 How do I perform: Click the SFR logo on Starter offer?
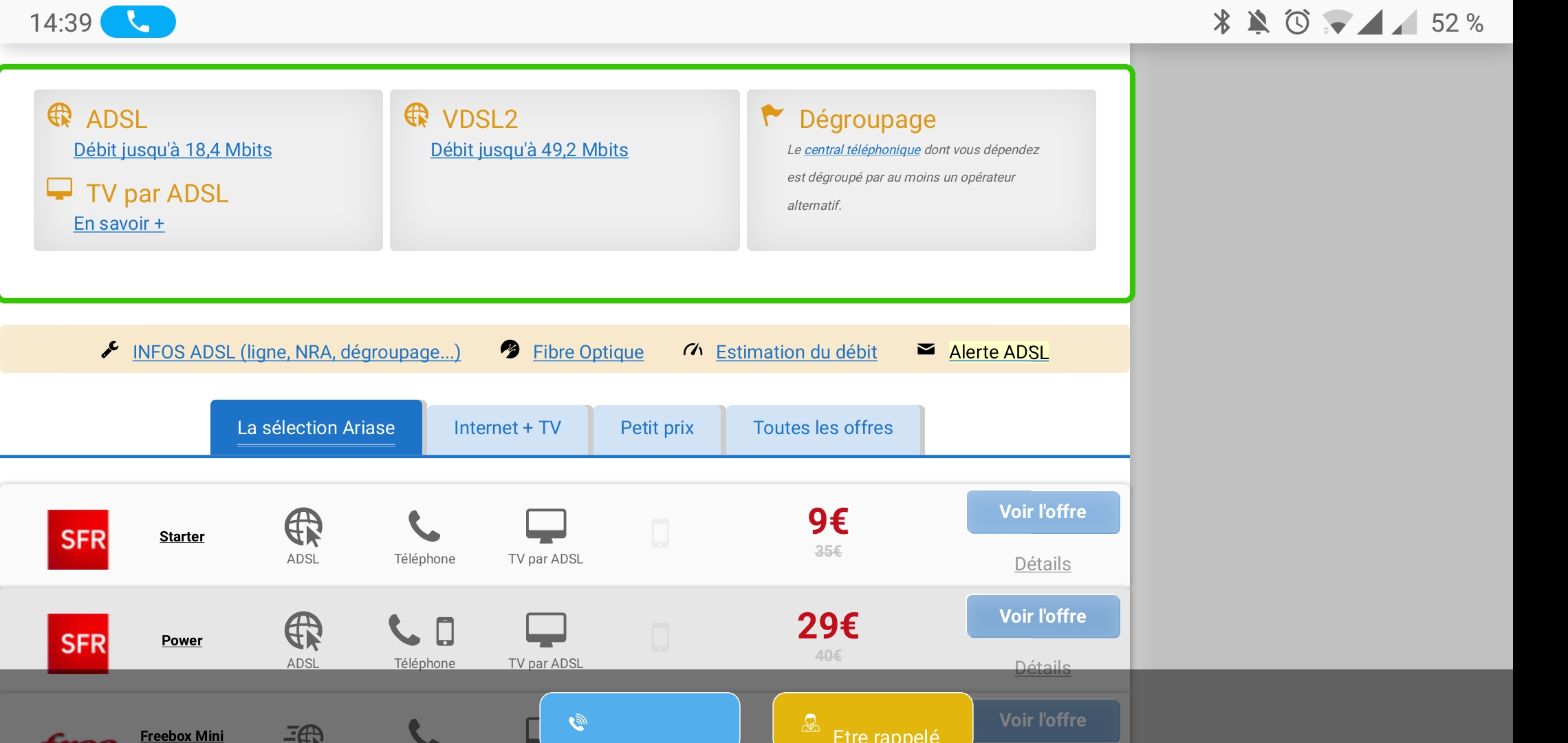click(x=78, y=539)
